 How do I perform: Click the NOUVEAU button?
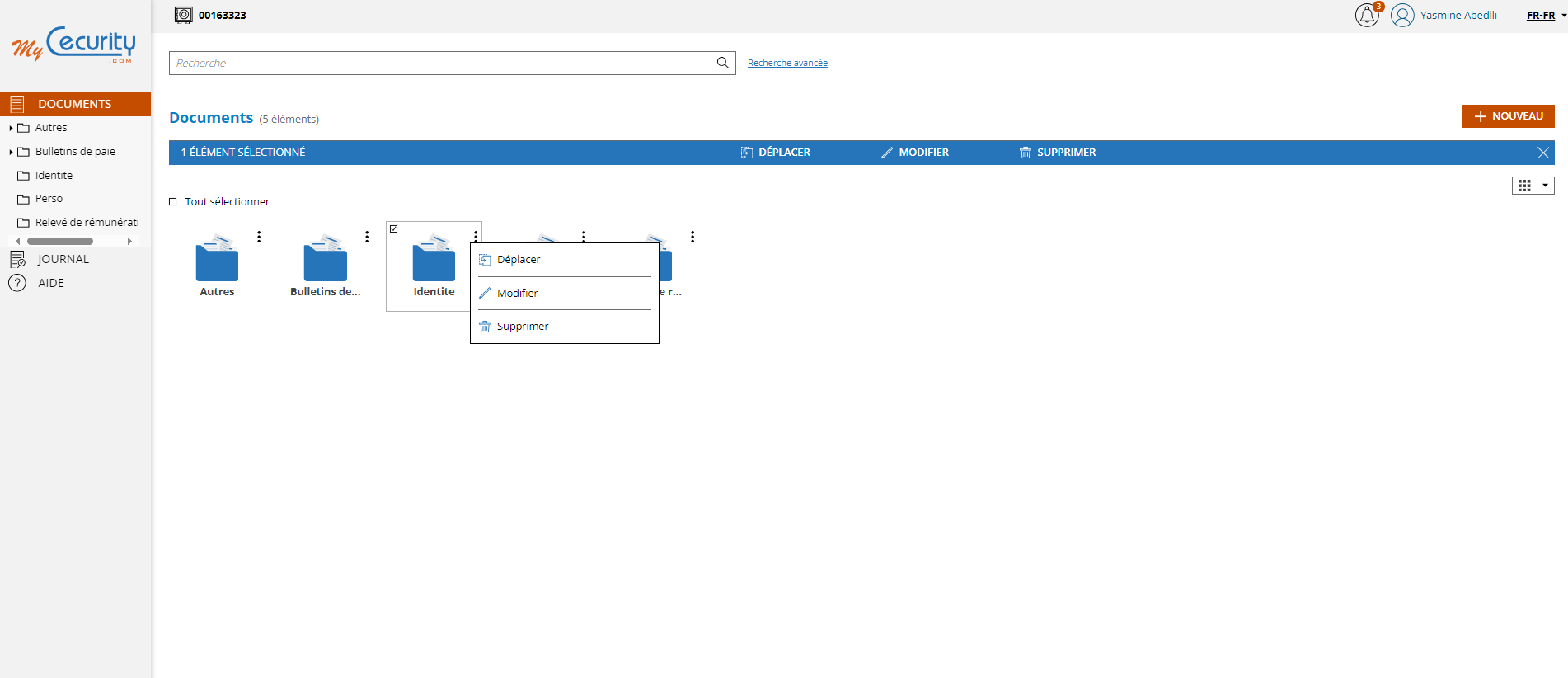point(1508,116)
